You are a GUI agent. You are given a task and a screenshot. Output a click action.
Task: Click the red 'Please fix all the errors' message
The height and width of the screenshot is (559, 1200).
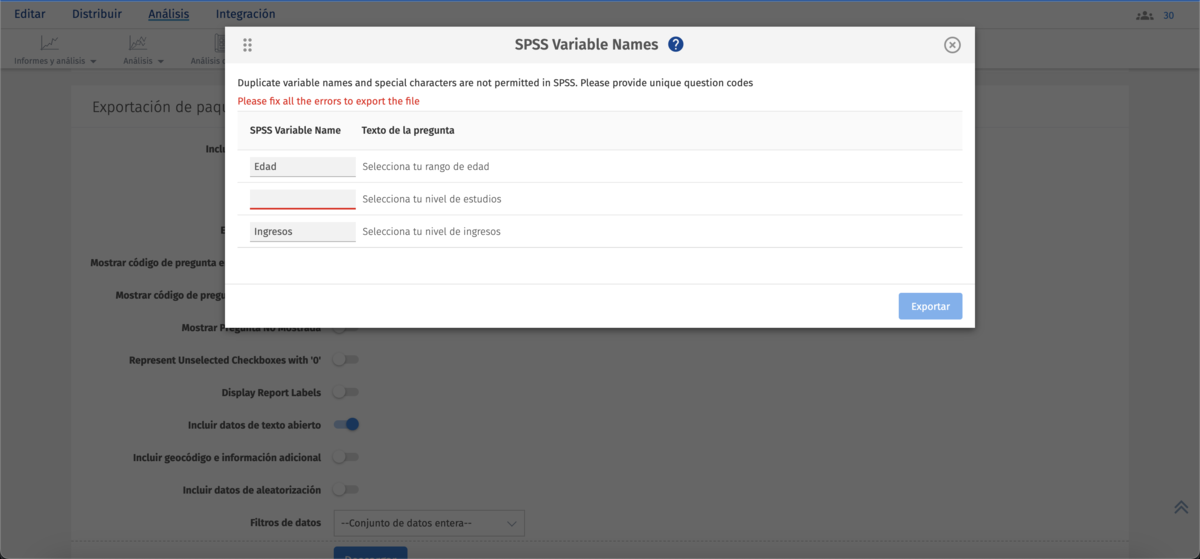pyautogui.click(x=328, y=101)
